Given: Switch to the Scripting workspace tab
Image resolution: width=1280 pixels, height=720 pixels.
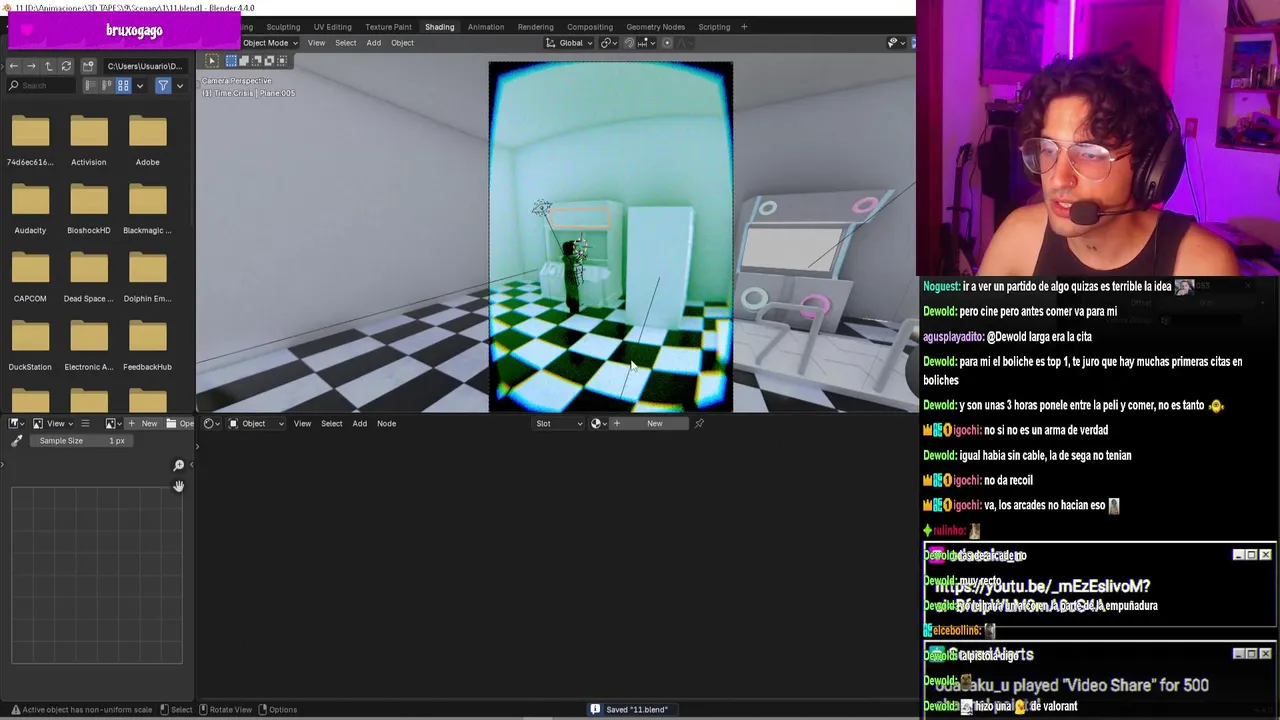Looking at the screenshot, I should pyautogui.click(x=714, y=27).
